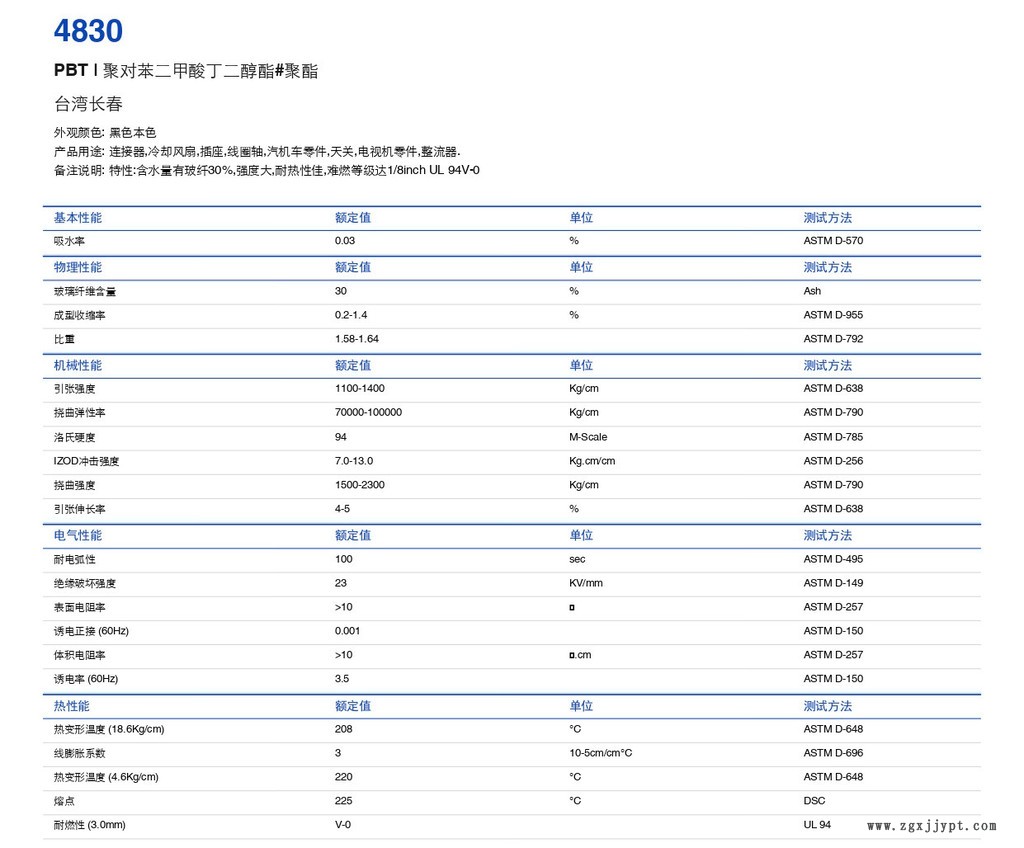Screen dimensions: 1024x848
Task: Click the value "0.2-1.4"
Action: (351, 316)
